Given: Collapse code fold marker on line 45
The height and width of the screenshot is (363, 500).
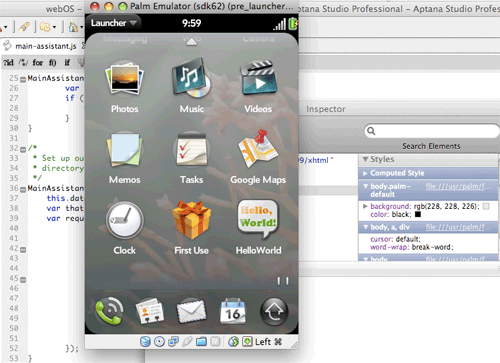Looking at the screenshot, I should coord(23,280).
